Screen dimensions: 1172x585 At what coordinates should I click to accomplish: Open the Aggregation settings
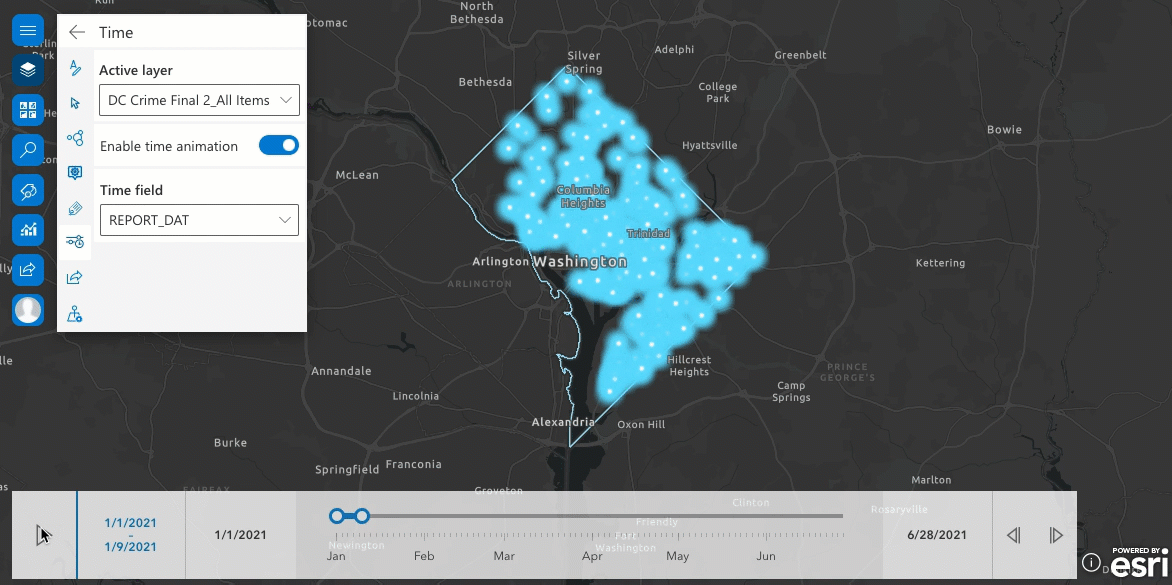coord(74,138)
